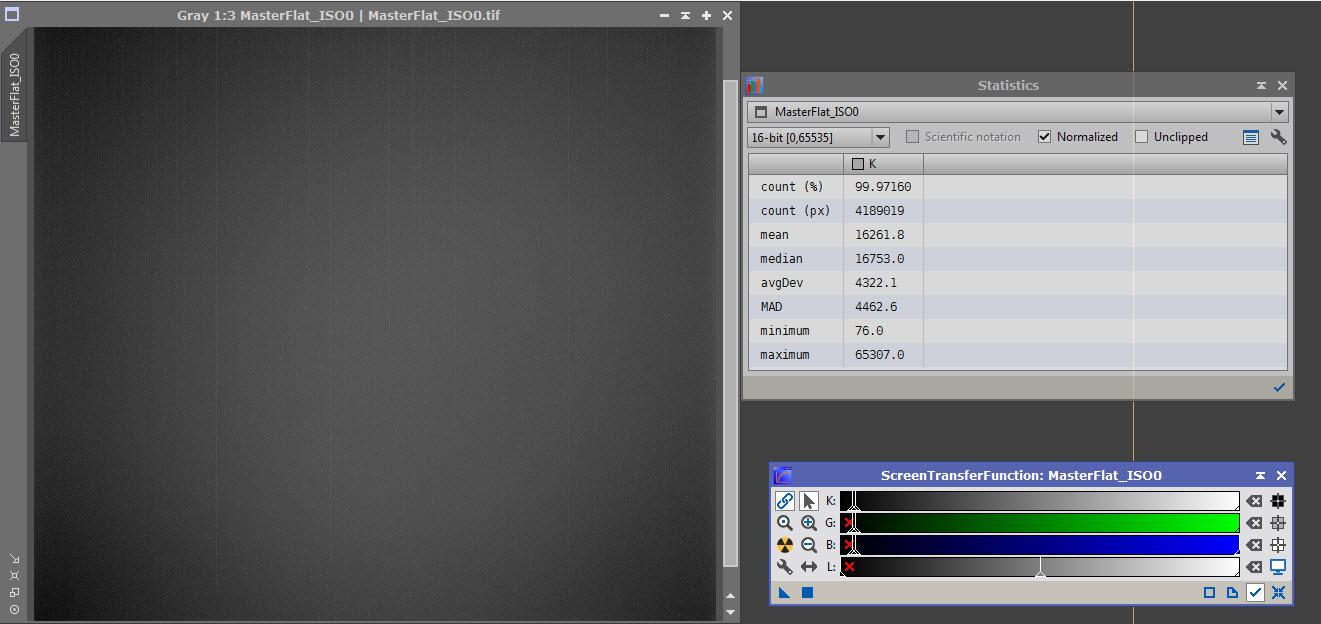Uncheck the Normalized checkbox

click(x=1044, y=137)
